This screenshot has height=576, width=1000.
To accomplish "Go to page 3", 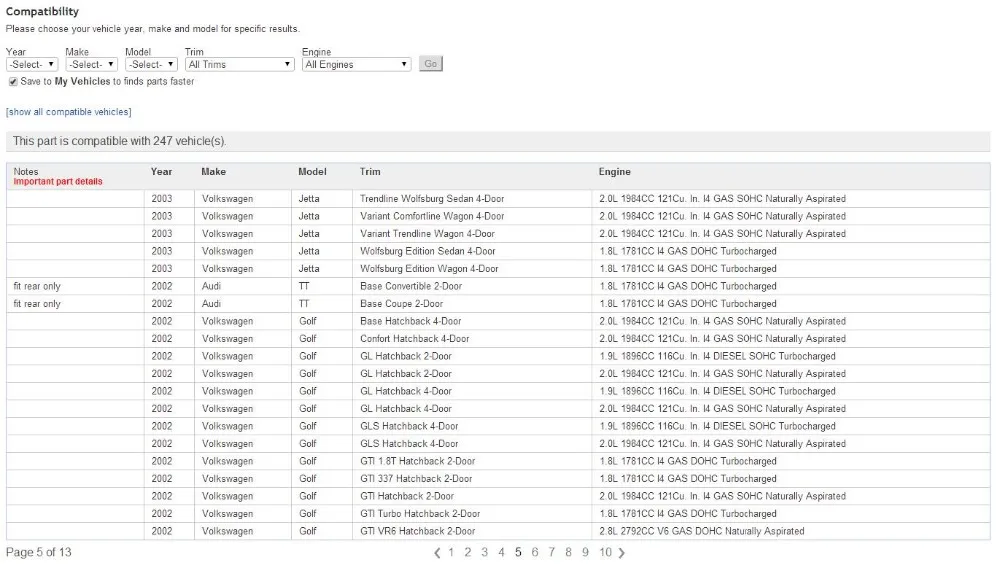I will (x=485, y=552).
